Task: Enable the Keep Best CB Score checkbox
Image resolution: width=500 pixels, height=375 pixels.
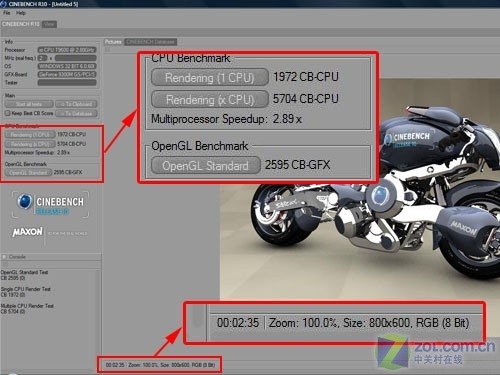Action: [x=7, y=113]
